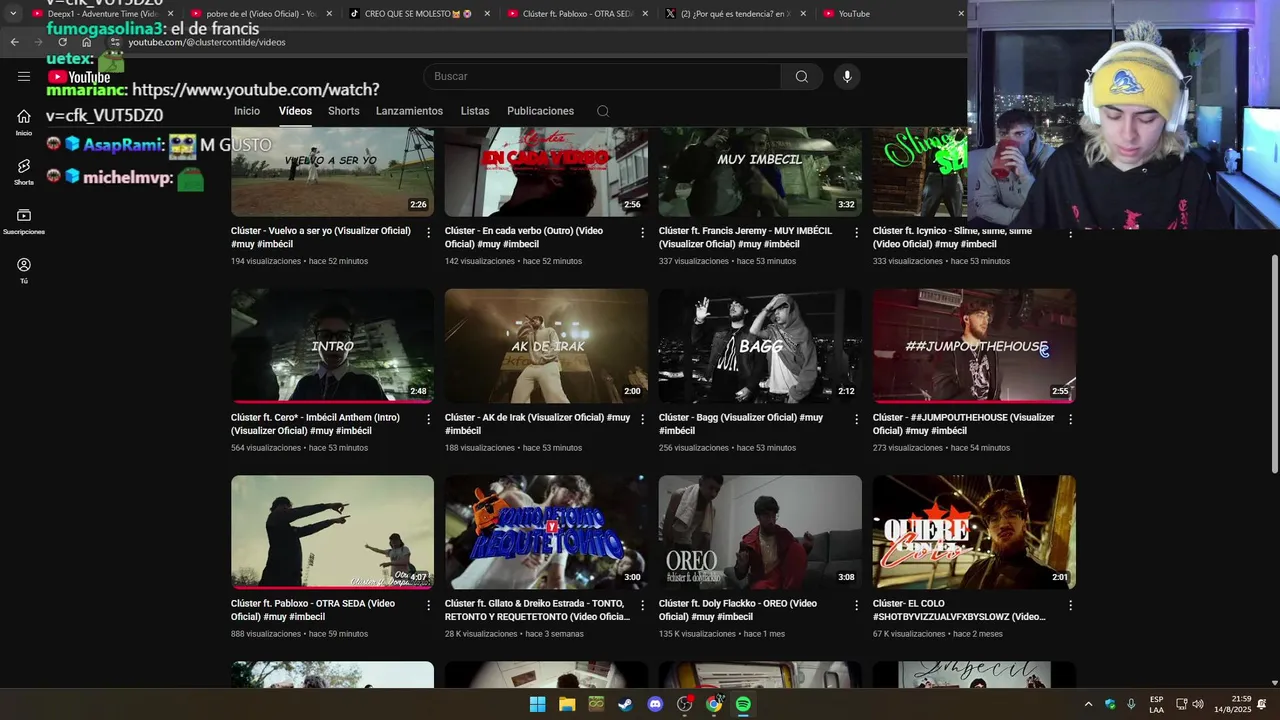
Task: Open options for Imbécil Anthem Intro video
Action: tap(429, 419)
